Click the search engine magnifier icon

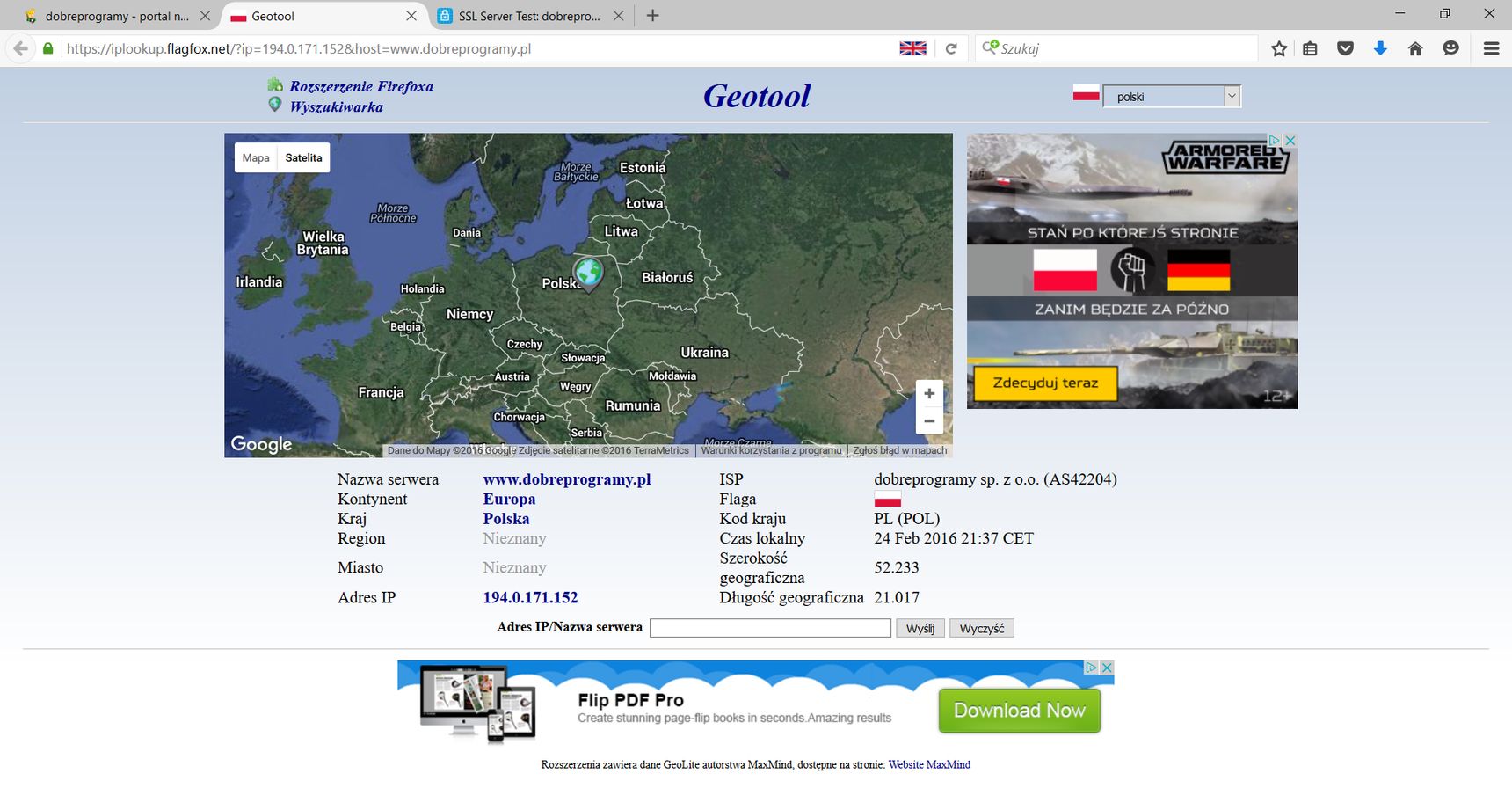(990, 47)
